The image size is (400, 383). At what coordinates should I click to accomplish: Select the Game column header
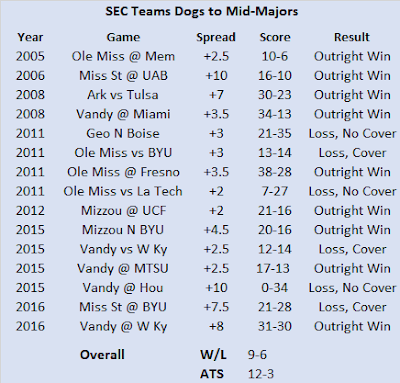(x=123, y=37)
